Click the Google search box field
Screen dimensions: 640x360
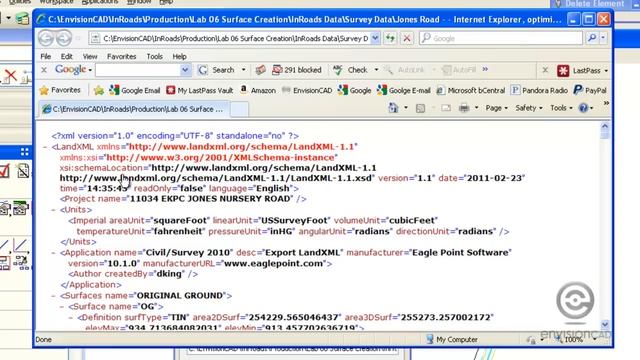click(x=501, y=38)
